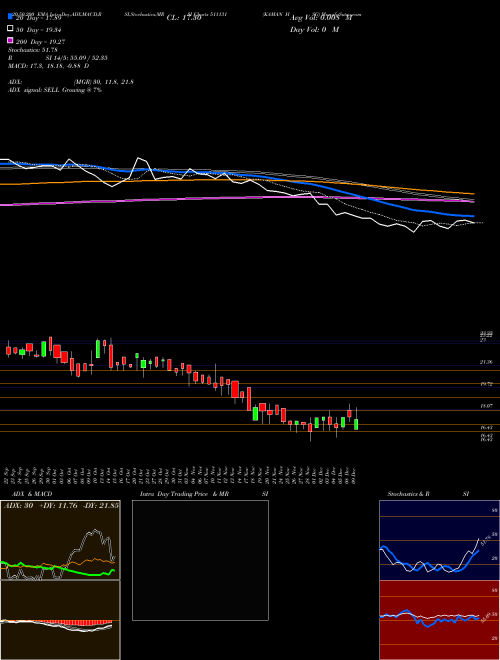The image size is (500, 660).
Task: Click the ADX '(MGR) 30, 11.8, 21.8' values
Action: click(x=104, y=82)
